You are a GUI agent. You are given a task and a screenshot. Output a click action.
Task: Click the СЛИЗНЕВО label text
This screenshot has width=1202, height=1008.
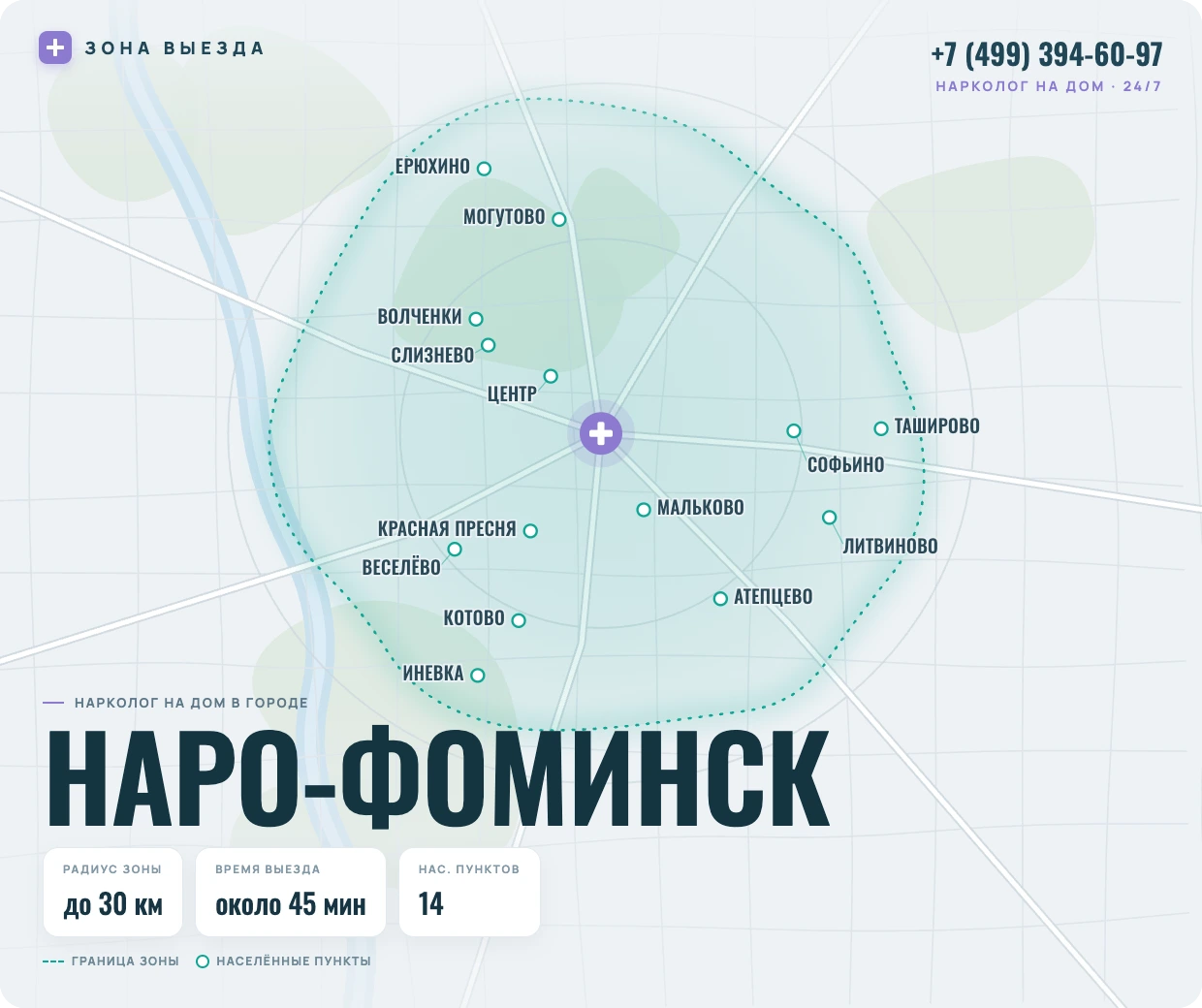click(432, 356)
